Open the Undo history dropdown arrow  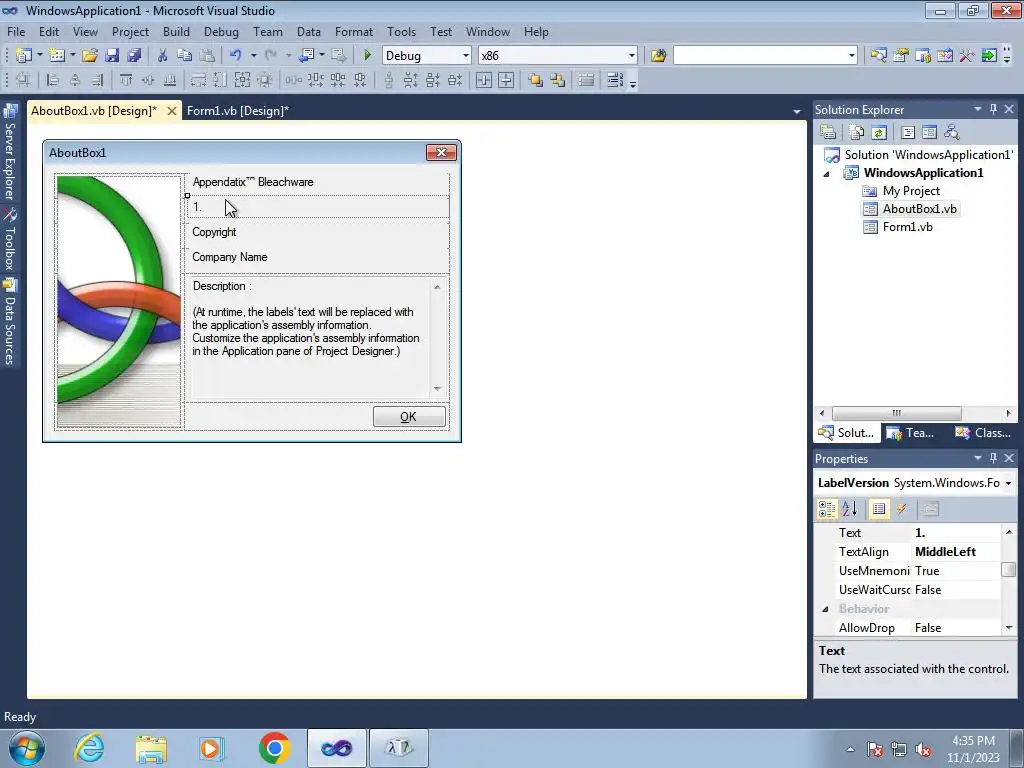click(x=253, y=56)
